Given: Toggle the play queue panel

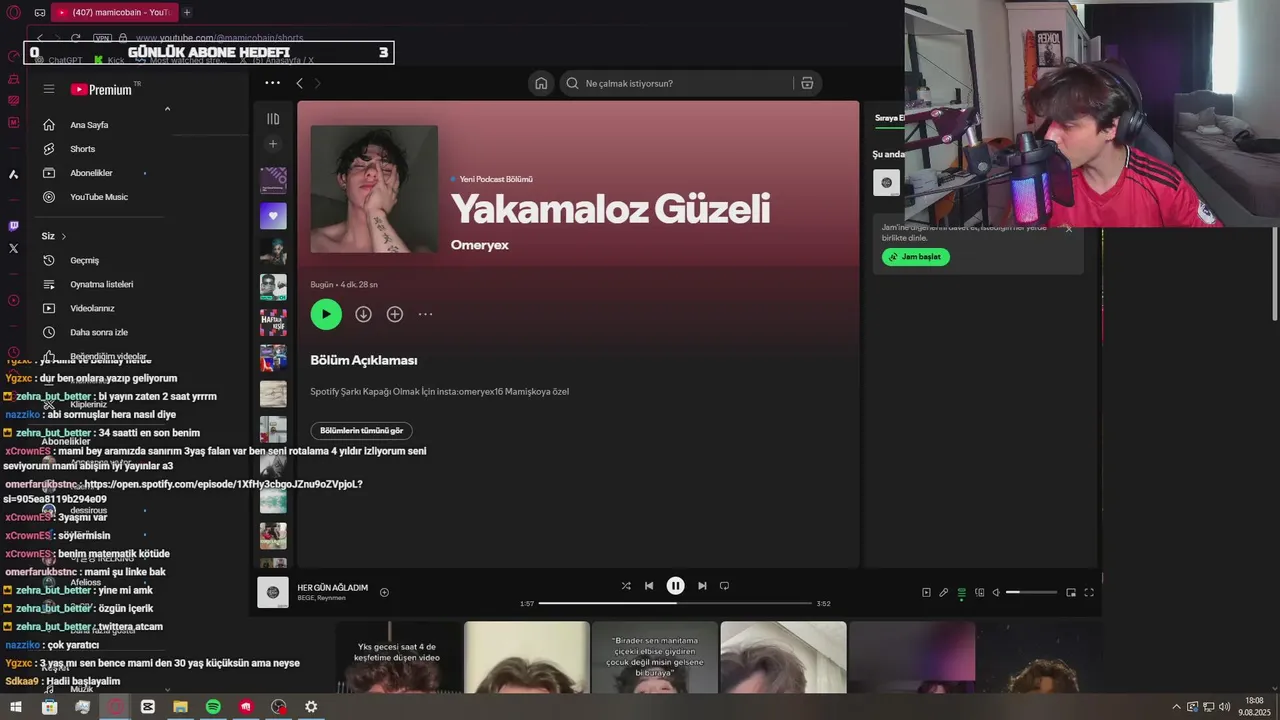Looking at the screenshot, I should [x=962, y=592].
